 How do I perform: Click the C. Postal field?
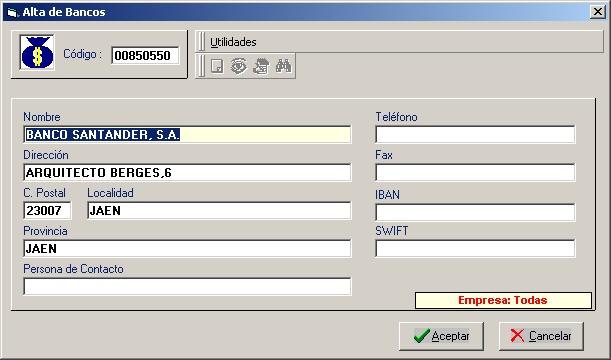click(x=48, y=211)
